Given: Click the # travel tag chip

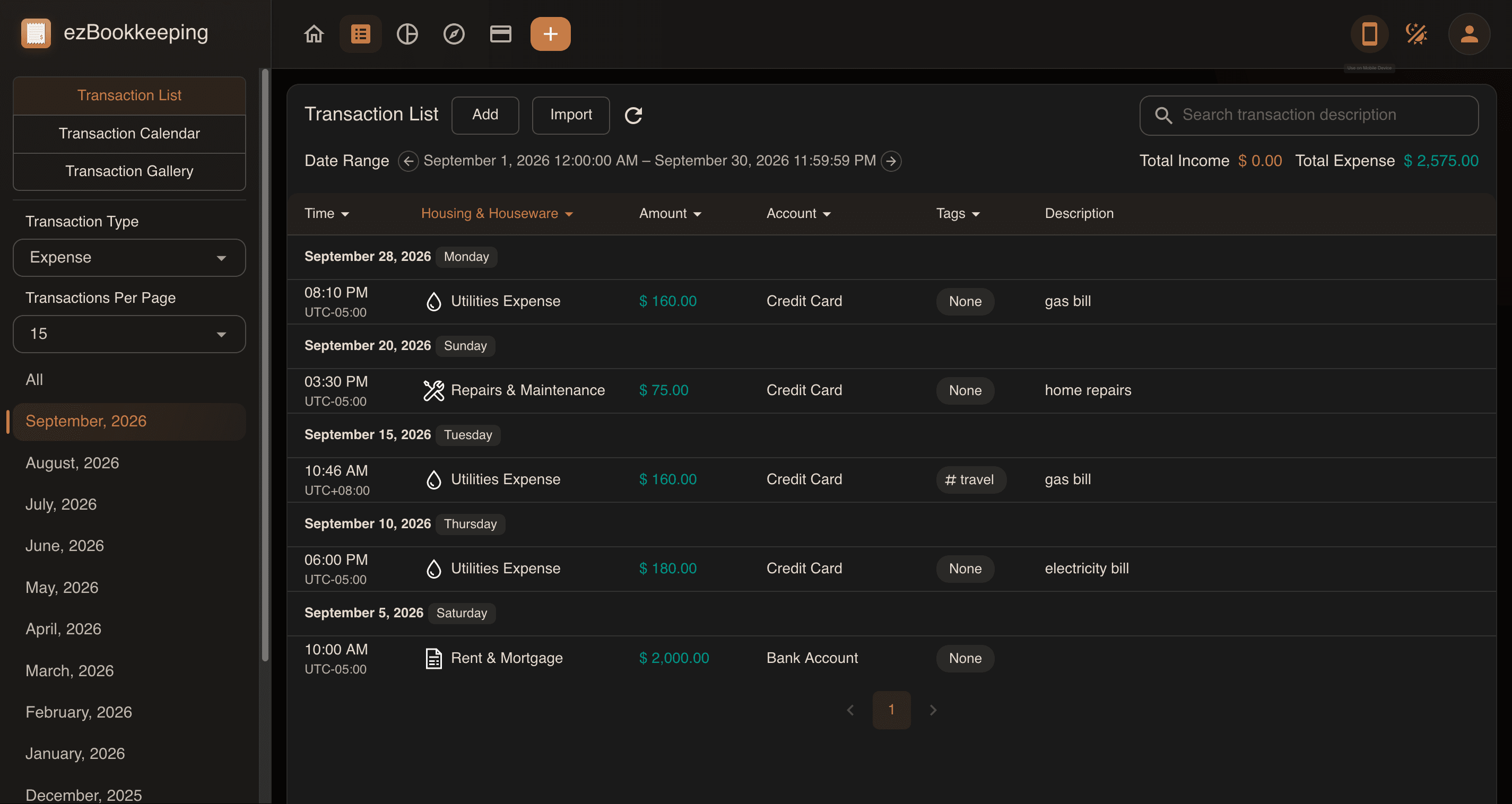Looking at the screenshot, I should coord(971,480).
